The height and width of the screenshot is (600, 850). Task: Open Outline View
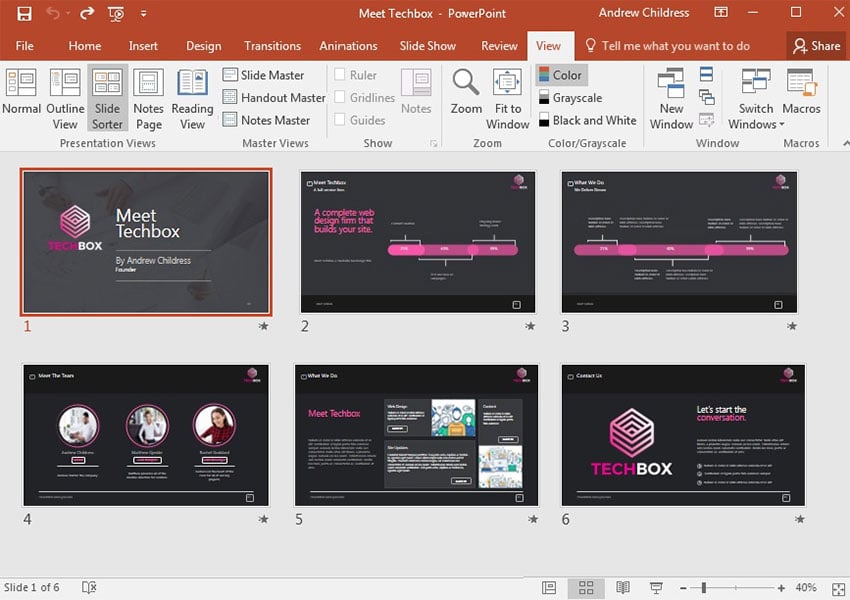click(x=65, y=97)
